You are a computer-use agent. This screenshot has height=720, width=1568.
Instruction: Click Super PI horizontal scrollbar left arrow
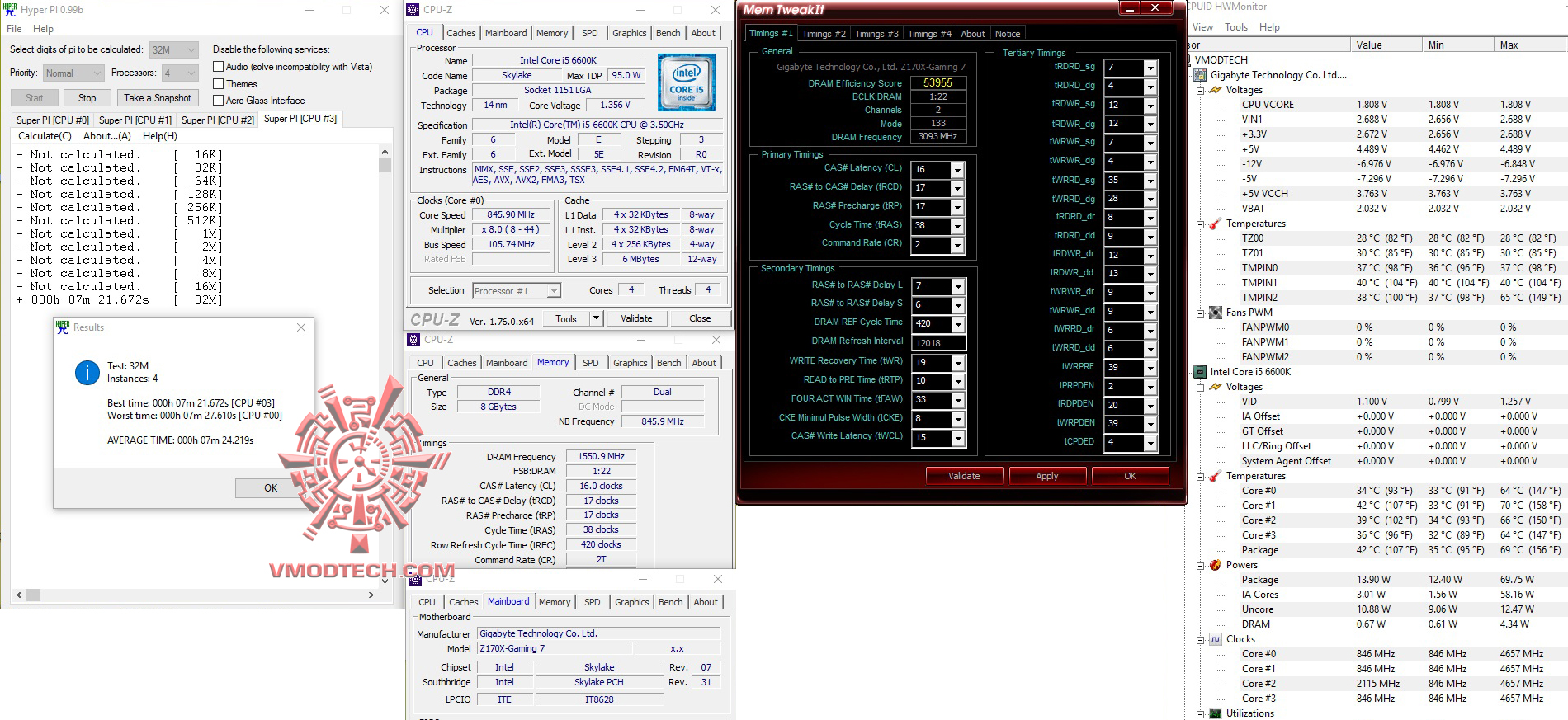coord(19,595)
